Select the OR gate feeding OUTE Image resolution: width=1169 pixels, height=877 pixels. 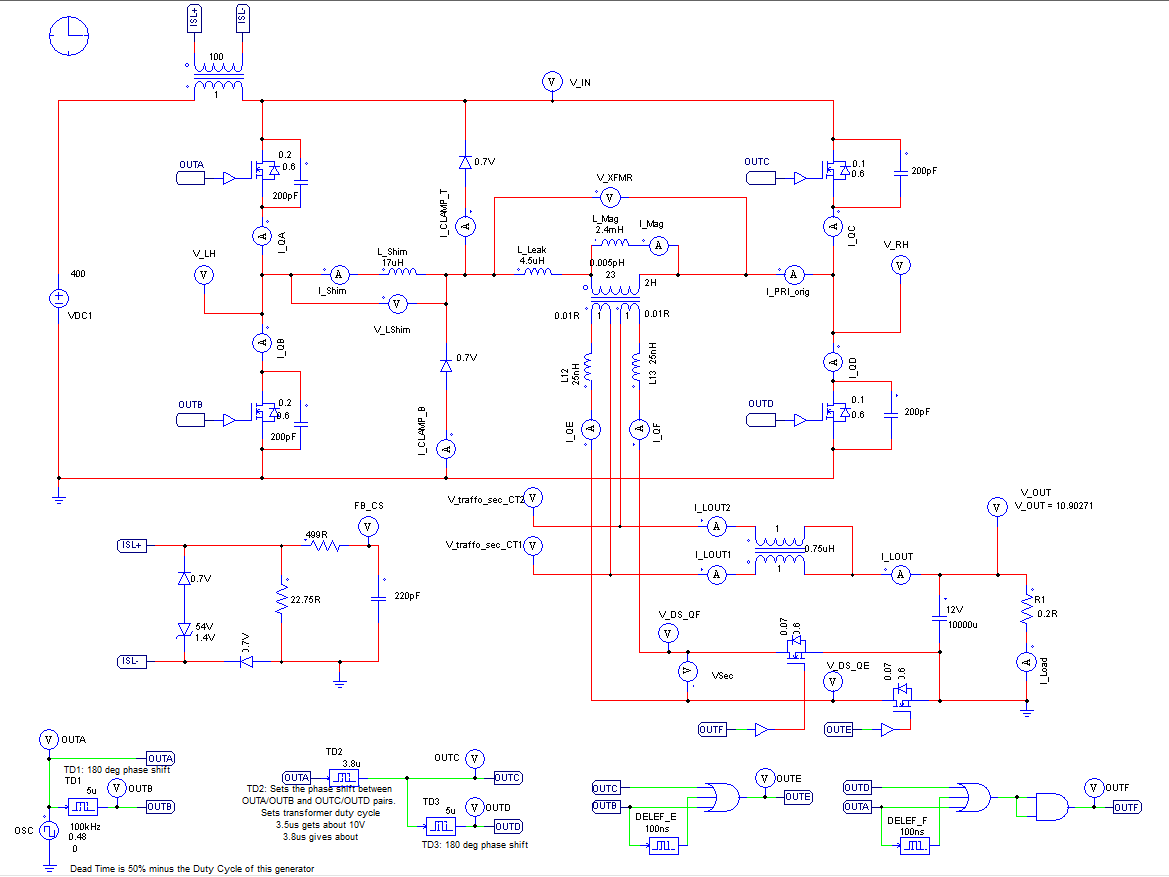click(722, 797)
